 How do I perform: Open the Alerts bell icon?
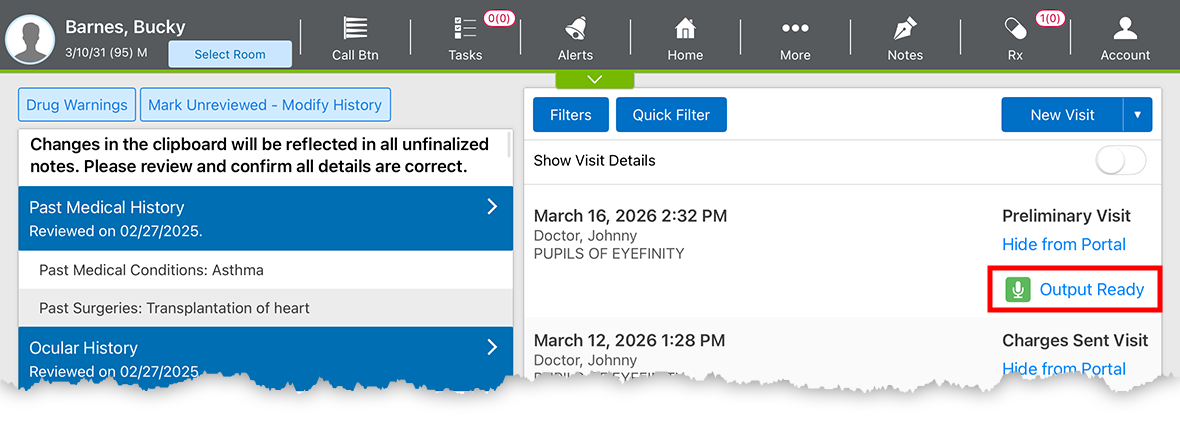point(575,28)
